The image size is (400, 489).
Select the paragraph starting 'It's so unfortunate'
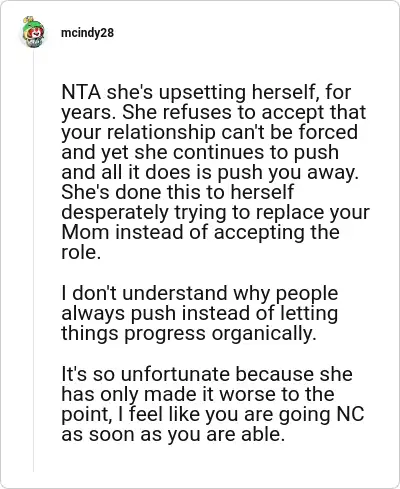click(x=213, y=404)
